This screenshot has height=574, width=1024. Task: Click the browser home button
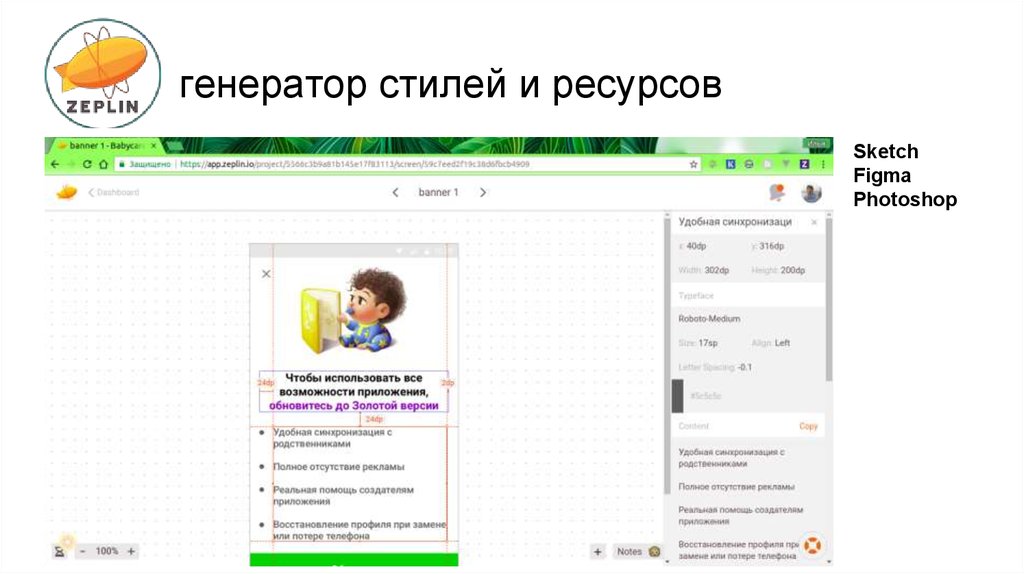(103, 165)
